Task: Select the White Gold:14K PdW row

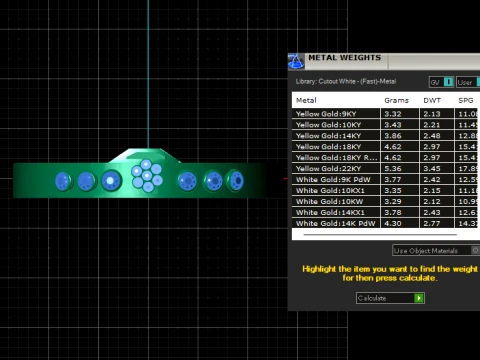Action: point(386,223)
